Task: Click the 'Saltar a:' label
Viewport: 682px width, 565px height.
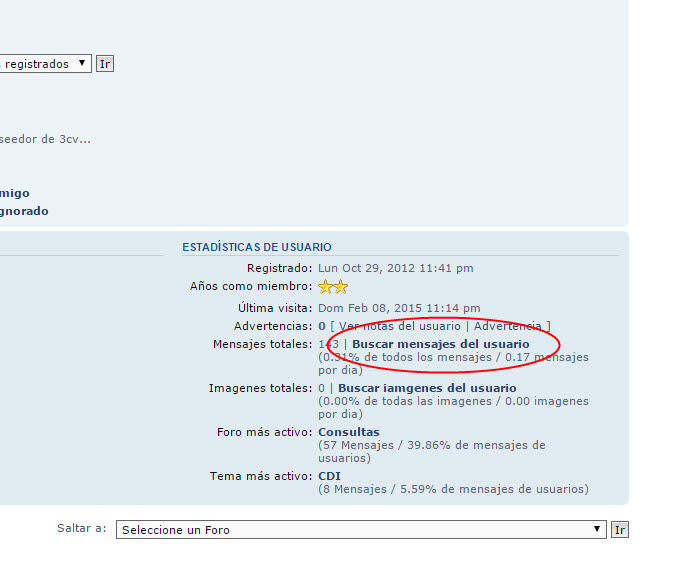Action: [x=81, y=529]
